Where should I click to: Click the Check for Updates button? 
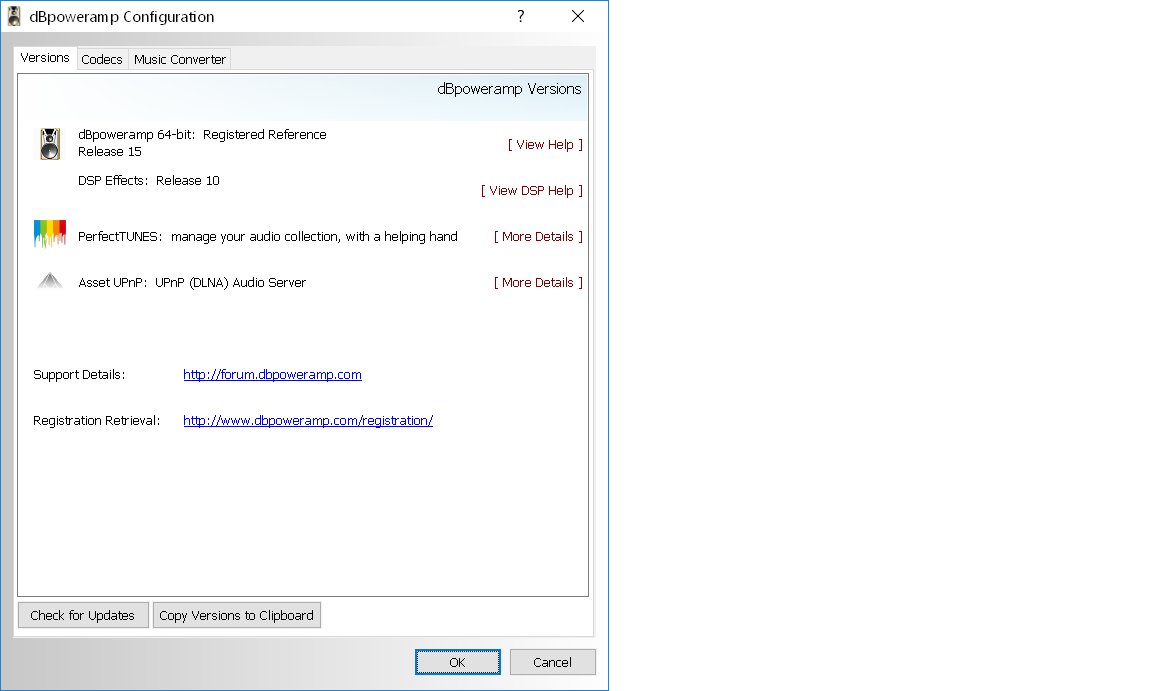pyautogui.click(x=83, y=615)
